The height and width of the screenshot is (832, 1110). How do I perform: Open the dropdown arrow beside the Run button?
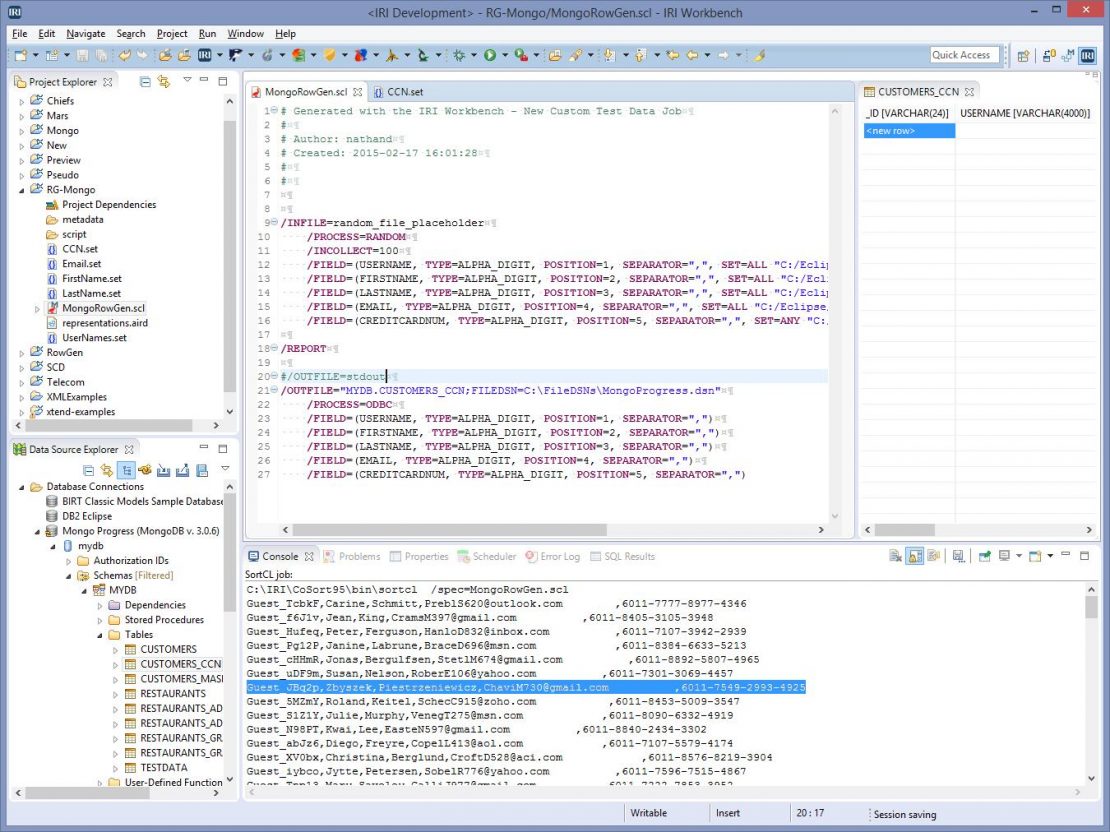pos(504,55)
